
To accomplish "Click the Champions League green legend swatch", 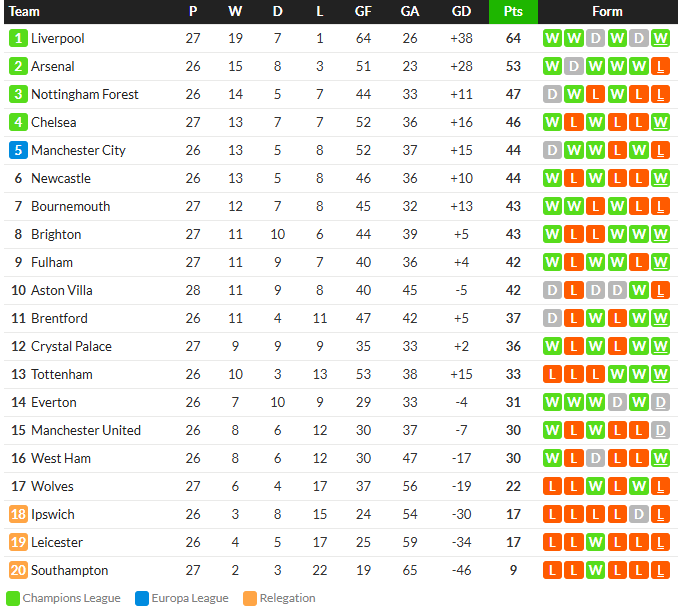I will (13, 598).
